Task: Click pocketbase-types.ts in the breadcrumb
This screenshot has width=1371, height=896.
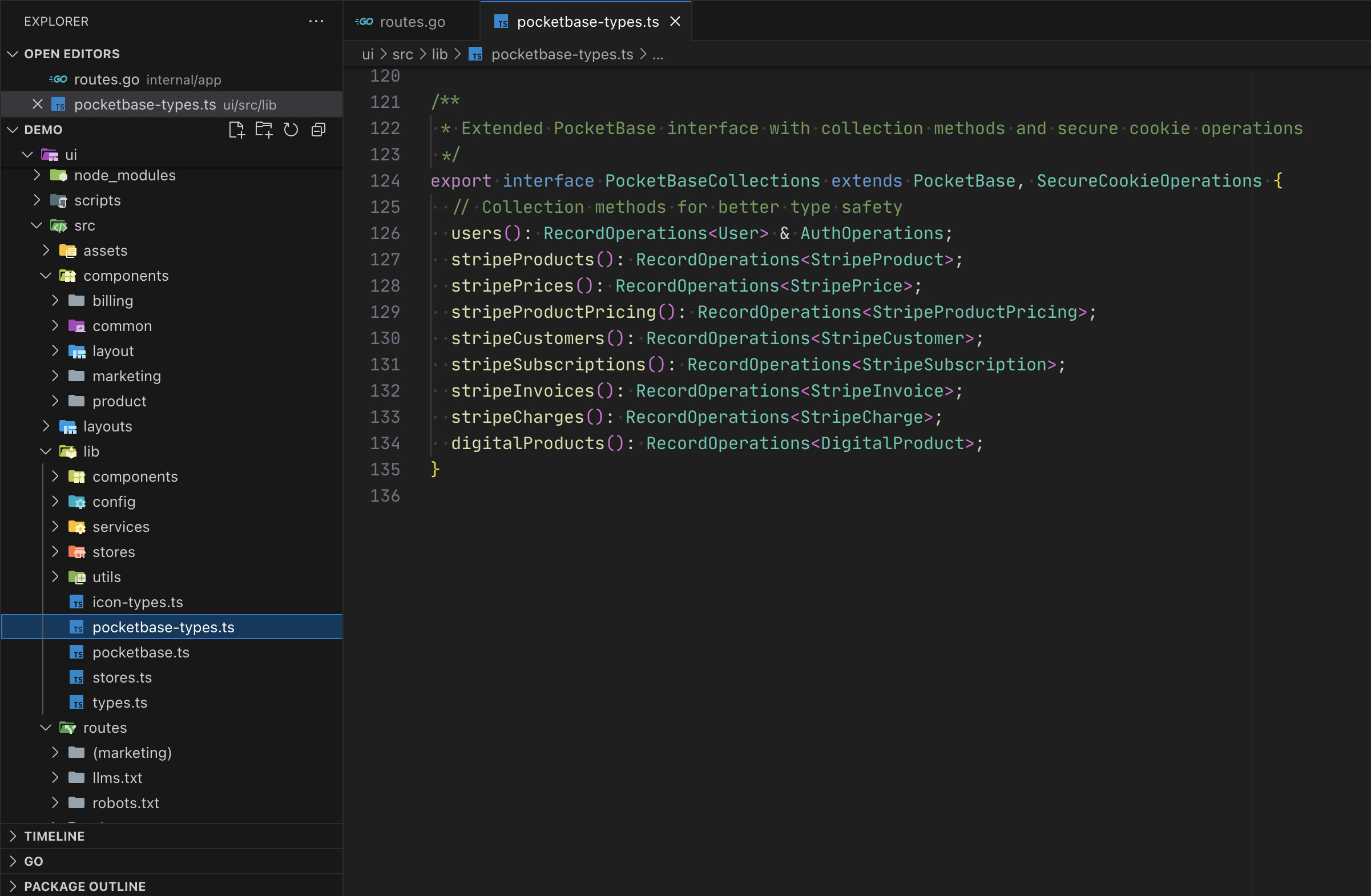Action: click(x=562, y=54)
